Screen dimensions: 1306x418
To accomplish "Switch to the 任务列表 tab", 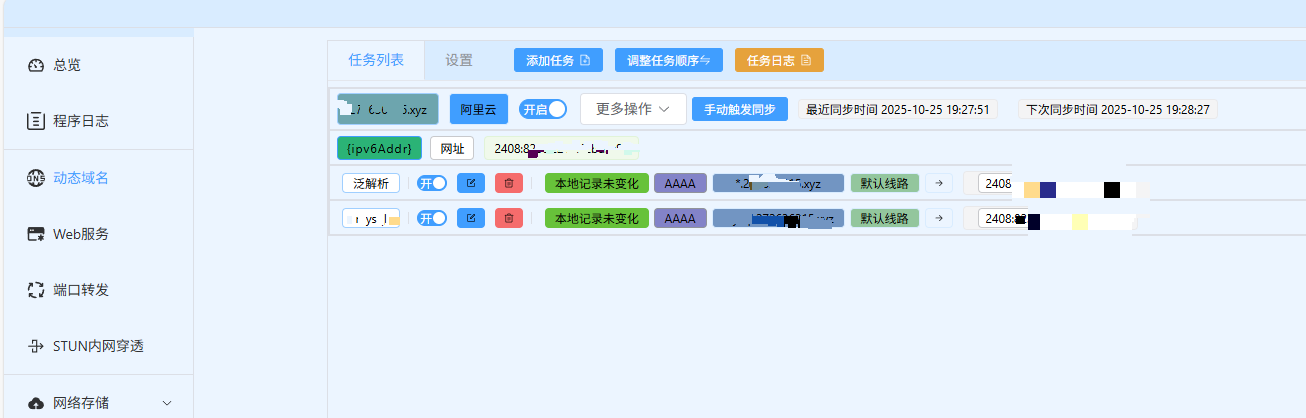I will [x=376, y=60].
